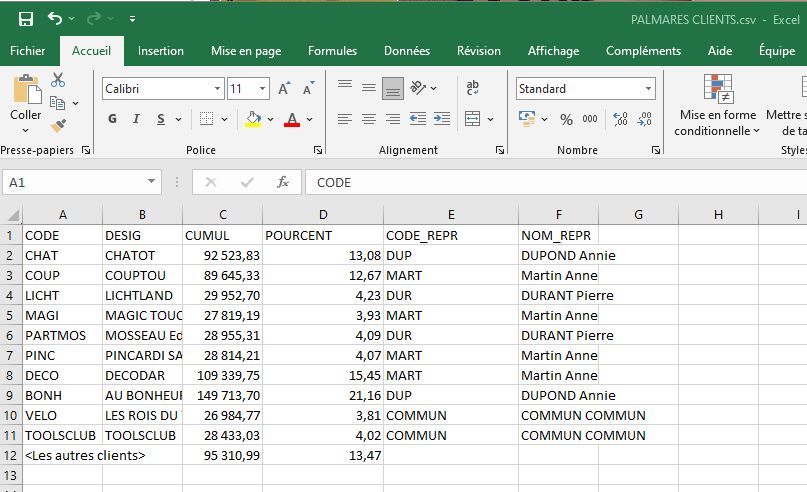Insert function with fx icon

(x=283, y=182)
